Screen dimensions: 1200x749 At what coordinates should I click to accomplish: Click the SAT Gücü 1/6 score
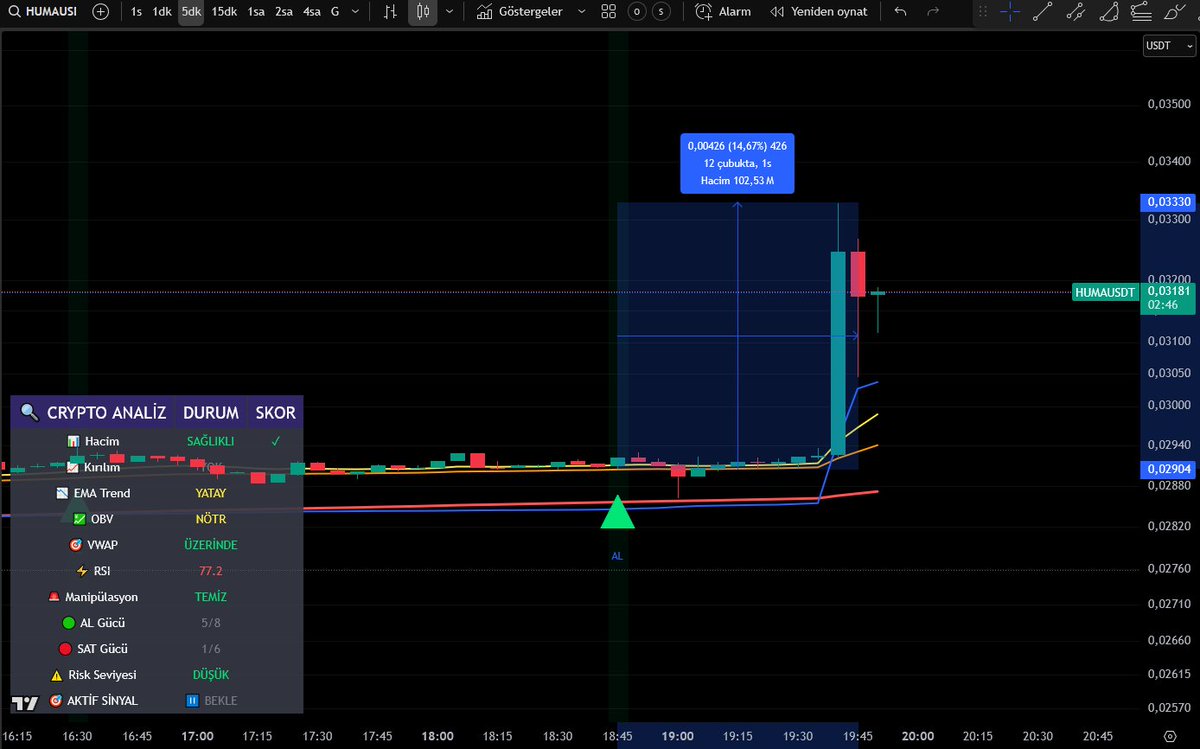click(211, 649)
